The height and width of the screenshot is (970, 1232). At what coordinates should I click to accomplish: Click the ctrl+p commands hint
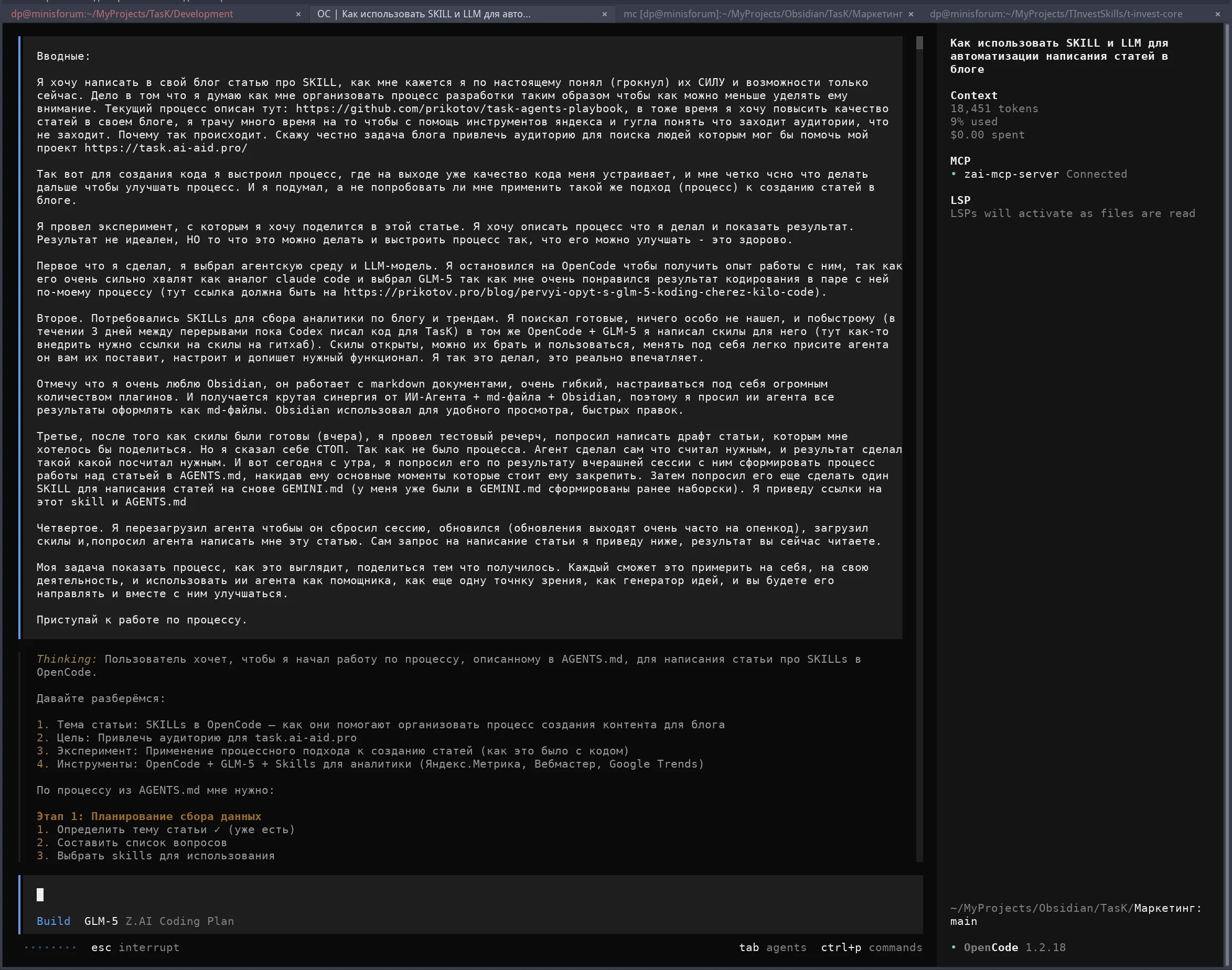pos(871,947)
